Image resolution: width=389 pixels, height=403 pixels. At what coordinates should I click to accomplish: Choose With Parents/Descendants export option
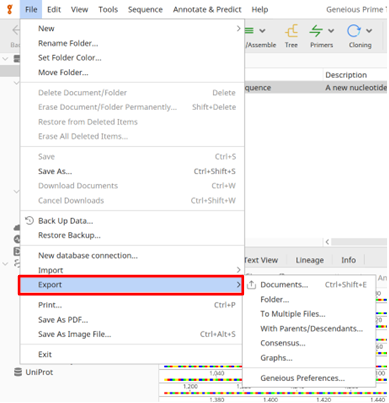(x=309, y=329)
